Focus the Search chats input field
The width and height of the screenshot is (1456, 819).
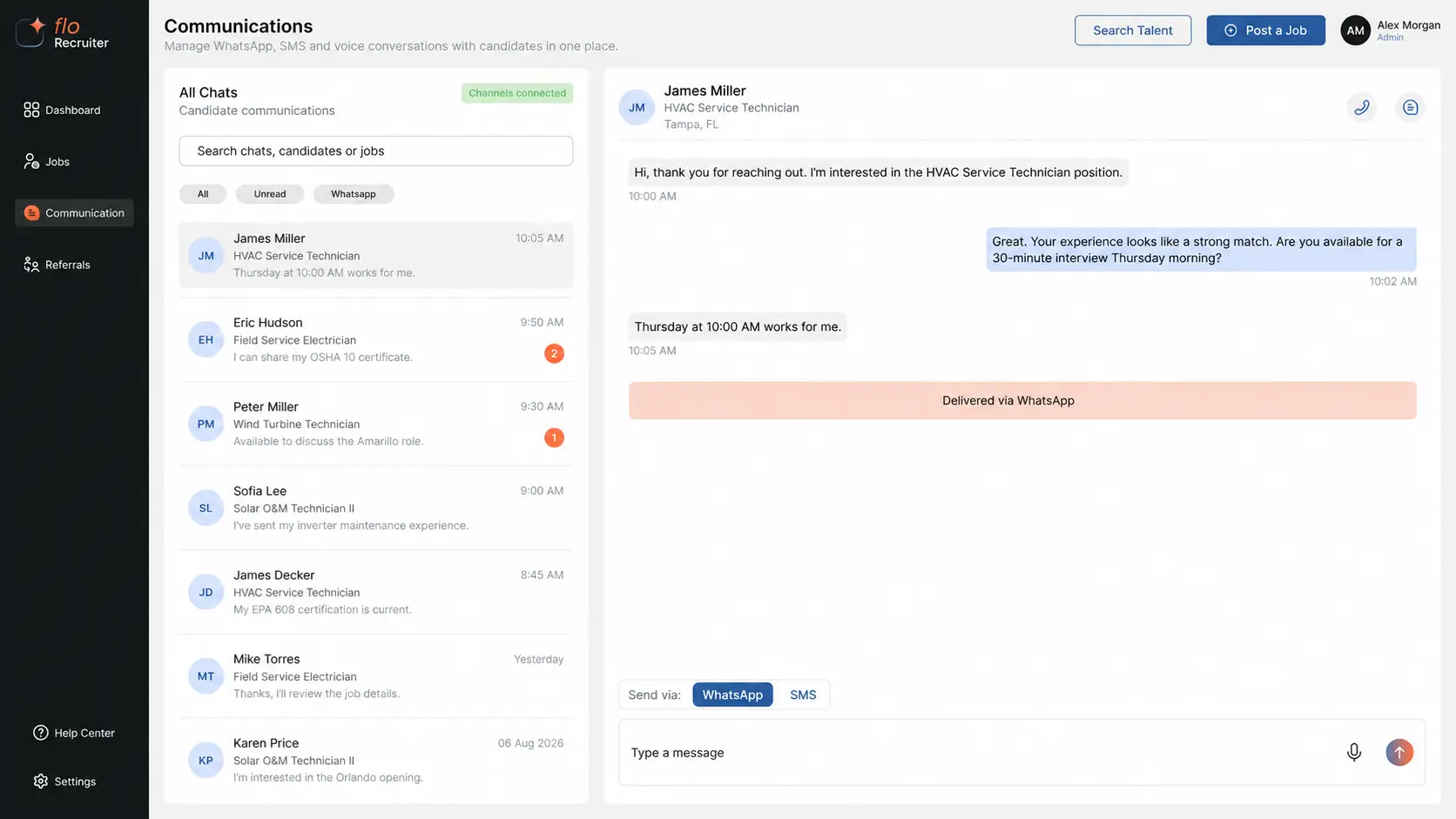click(x=376, y=151)
